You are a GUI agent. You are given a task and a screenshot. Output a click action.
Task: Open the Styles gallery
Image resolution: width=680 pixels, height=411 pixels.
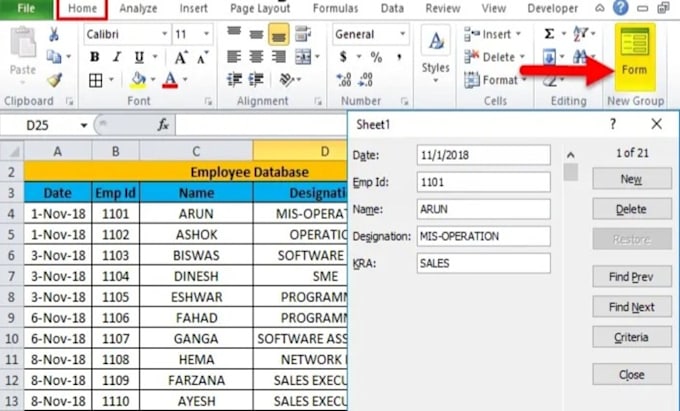pos(435,54)
